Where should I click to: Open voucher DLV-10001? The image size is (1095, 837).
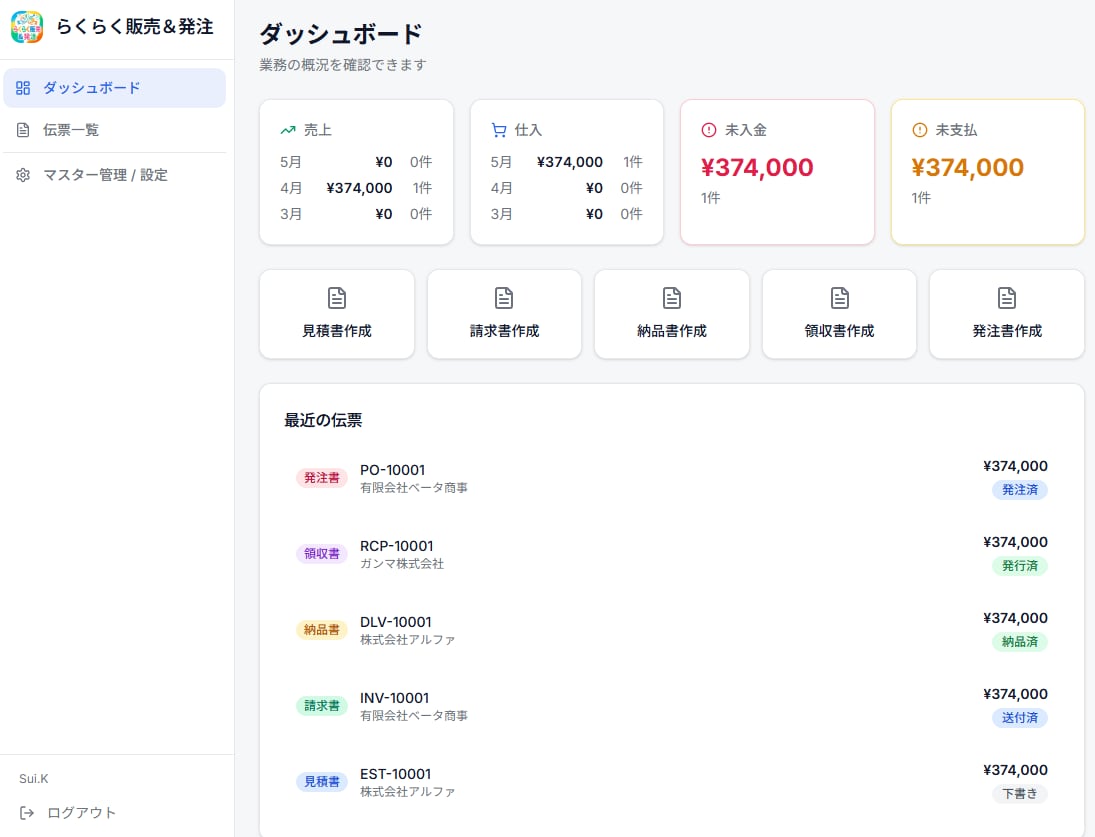pyautogui.click(x=672, y=630)
